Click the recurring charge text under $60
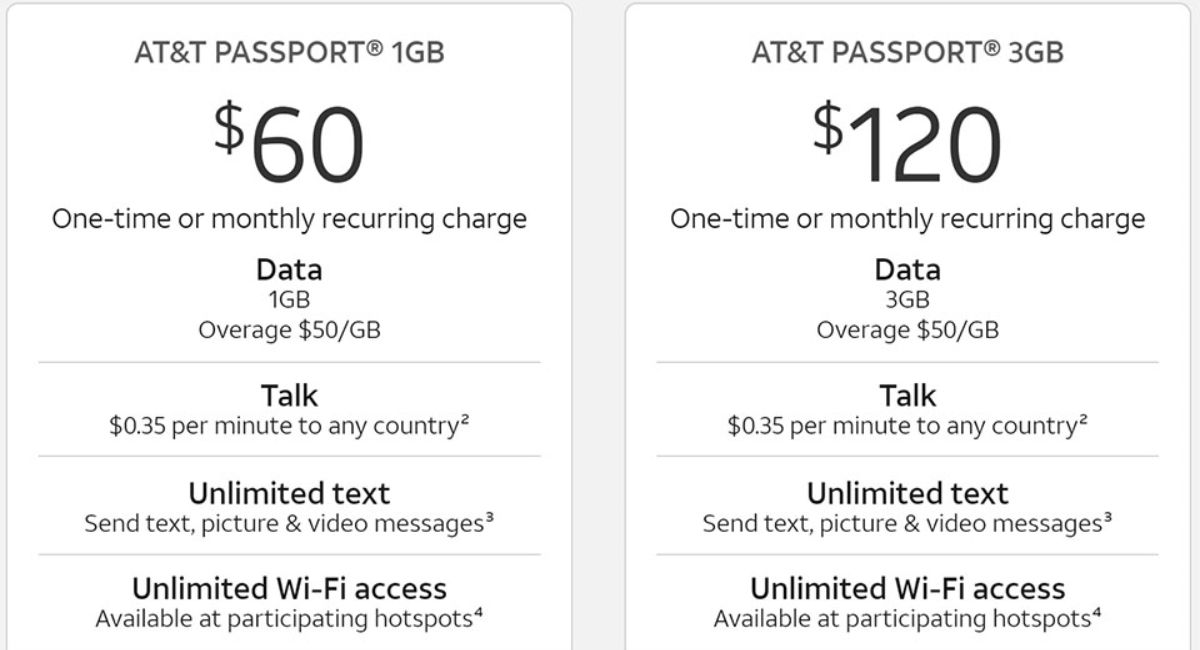 (289, 219)
